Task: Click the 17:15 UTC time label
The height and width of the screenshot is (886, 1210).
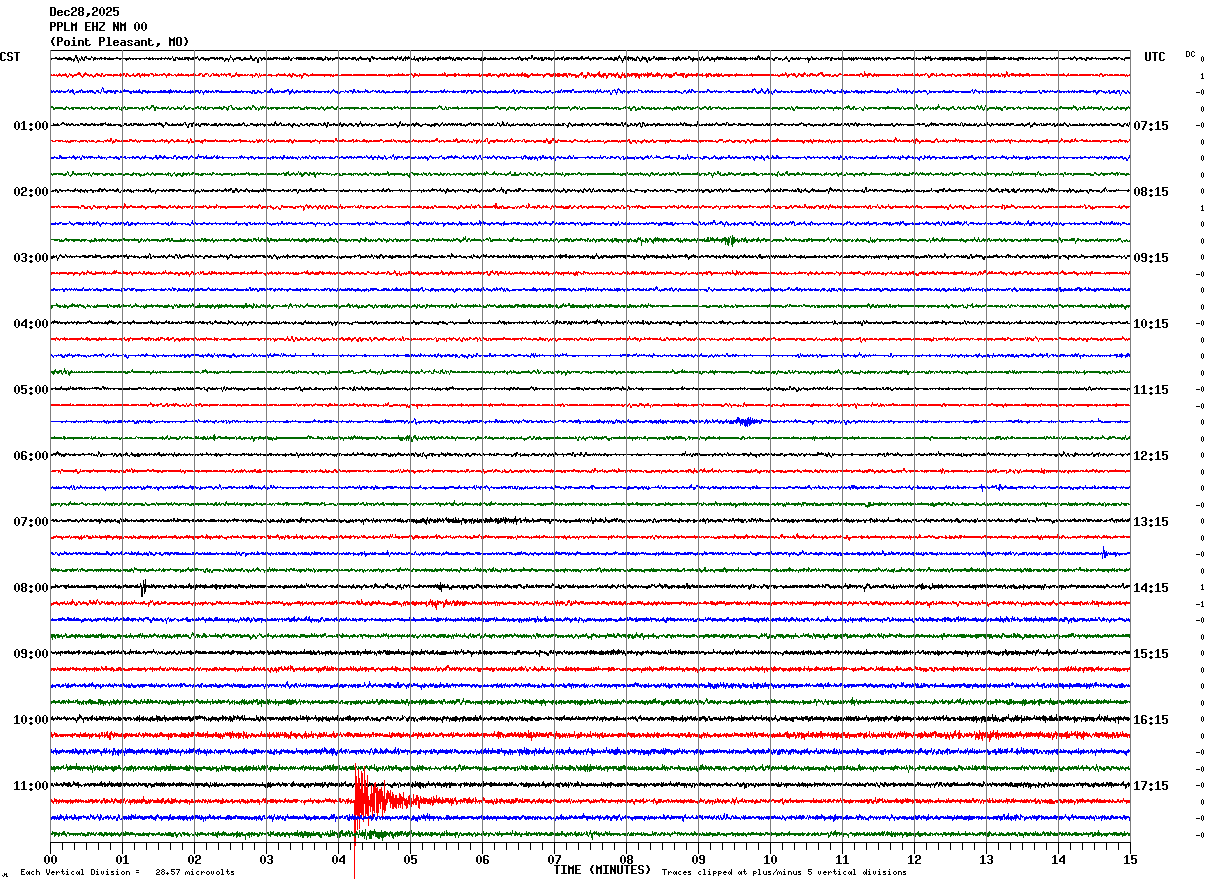Action: point(1150,786)
